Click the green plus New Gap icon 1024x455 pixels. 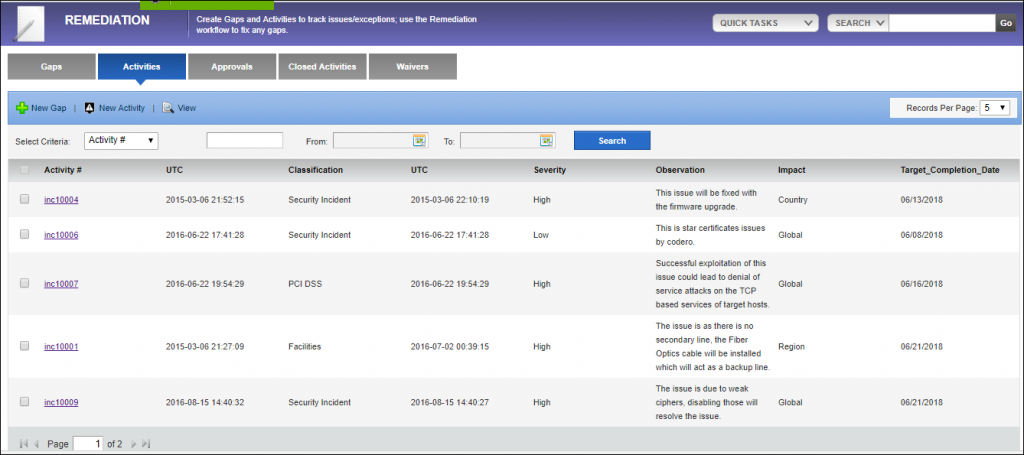click(x=22, y=107)
